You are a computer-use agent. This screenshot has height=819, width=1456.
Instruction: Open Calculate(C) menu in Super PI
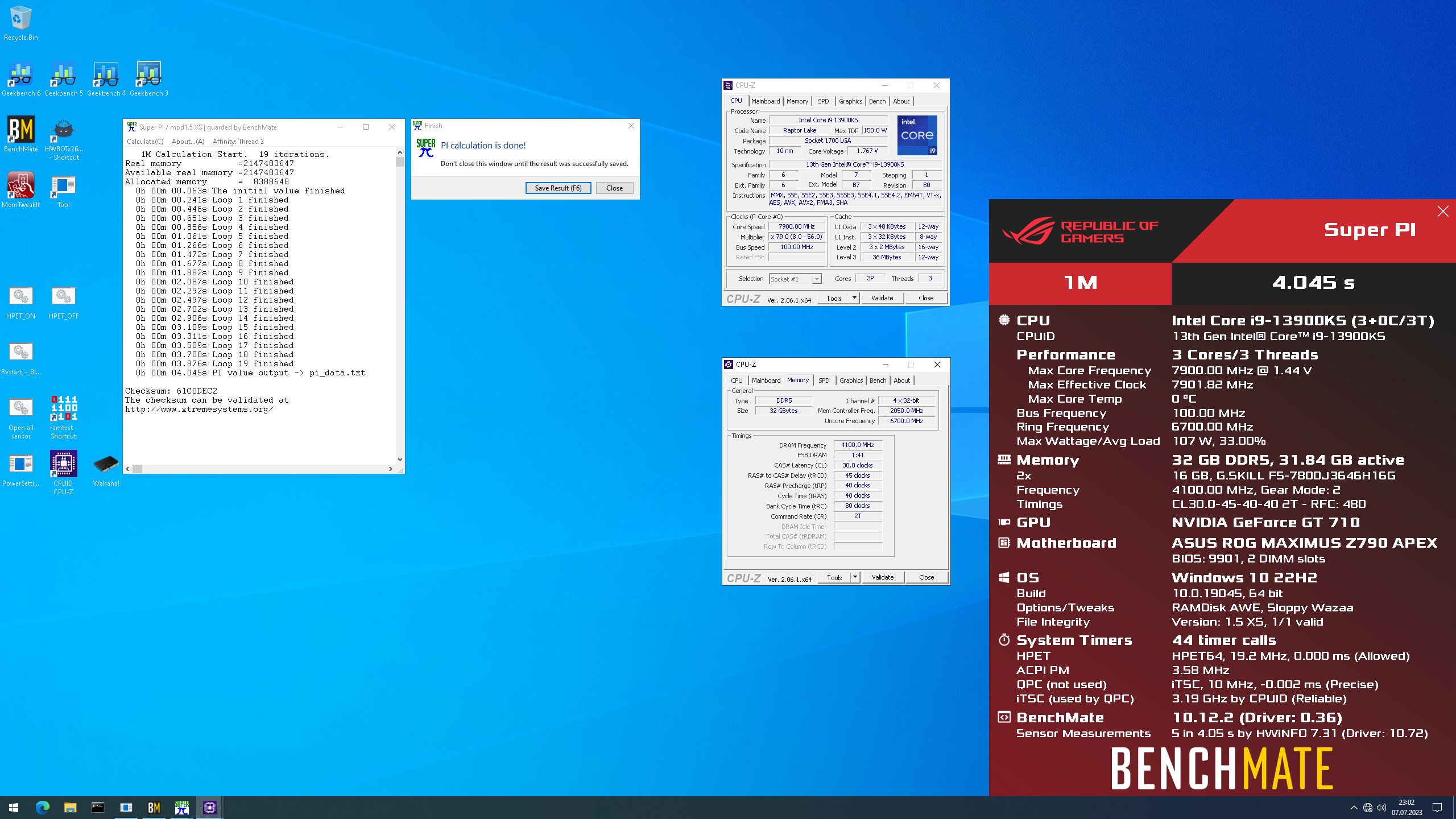click(x=145, y=142)
